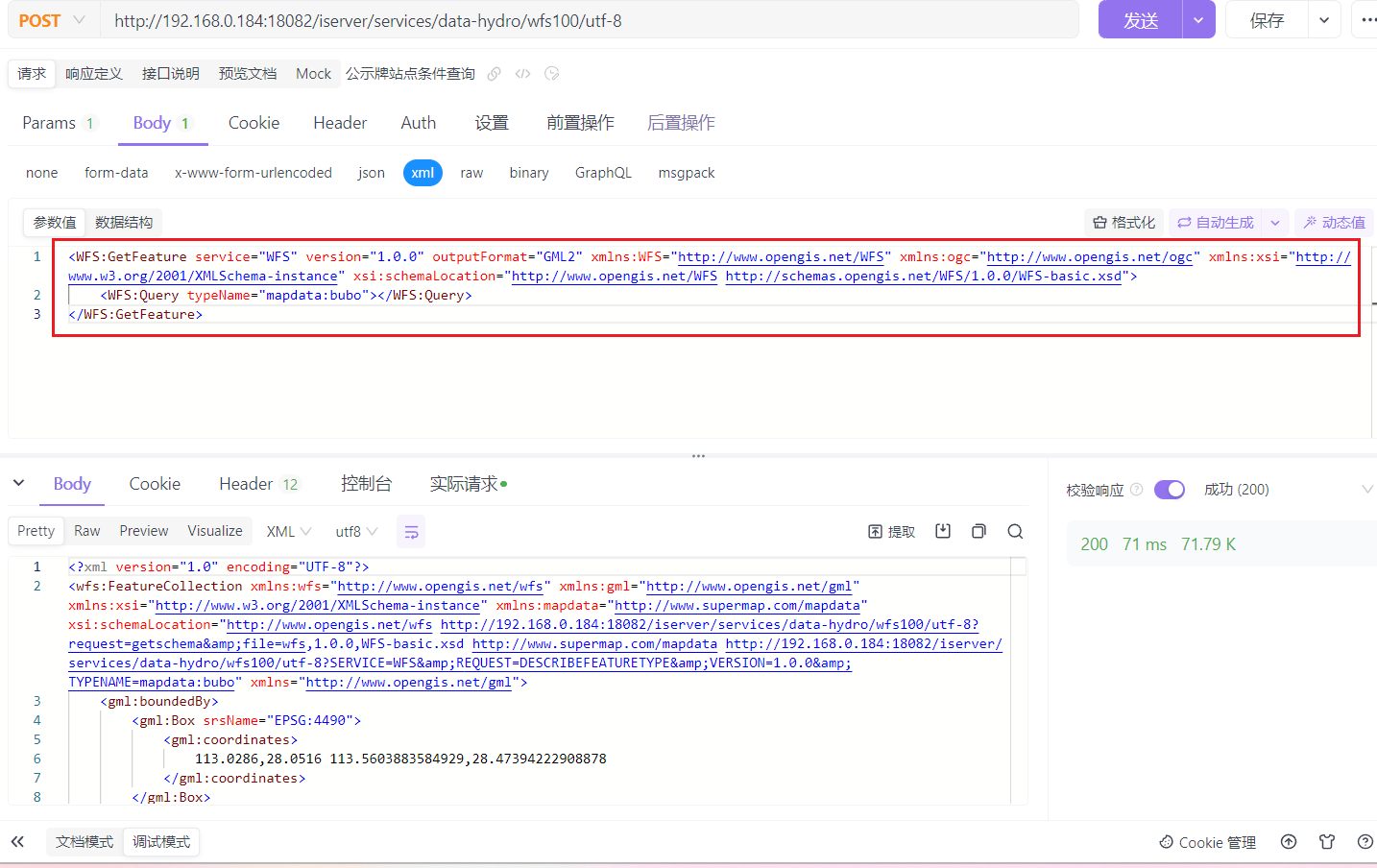
Task: Click the t-shirt theme icon bottom right
Action: [1327, 842]
